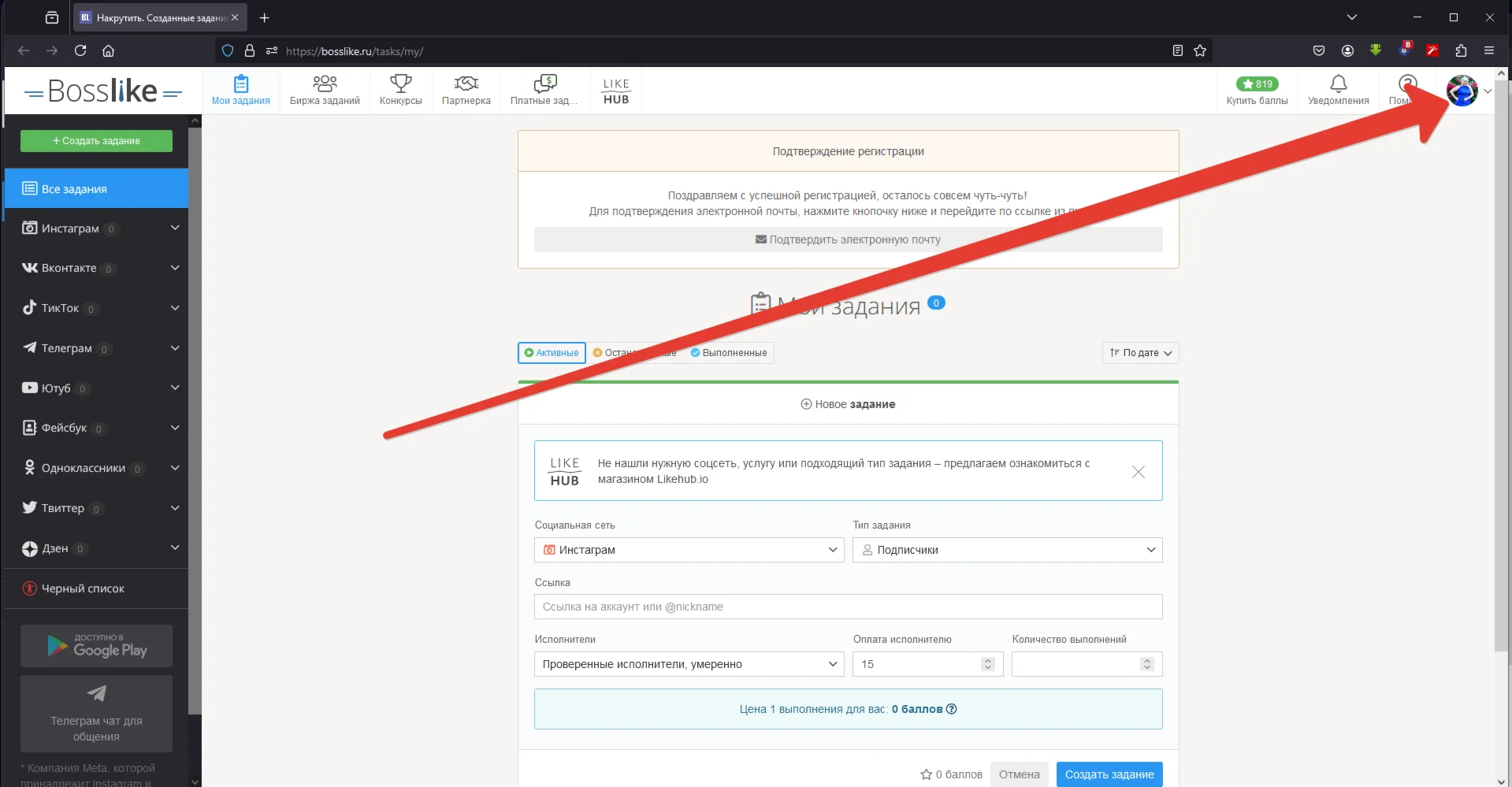Click the user profile avatar
This screenshot has width=1512, height=787.
[1462, 91]
